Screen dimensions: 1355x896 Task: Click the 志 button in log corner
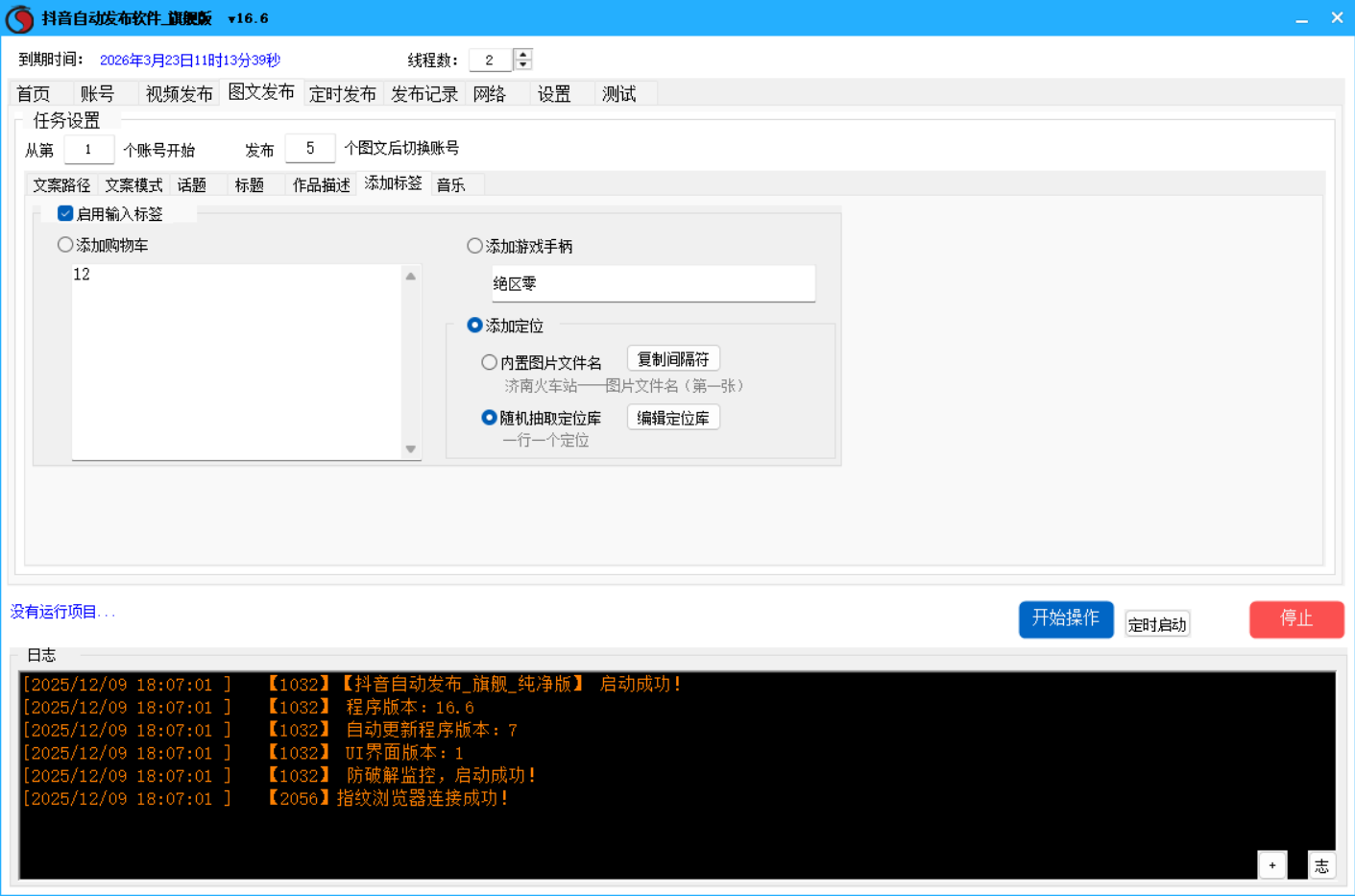tap(1321, 865)
